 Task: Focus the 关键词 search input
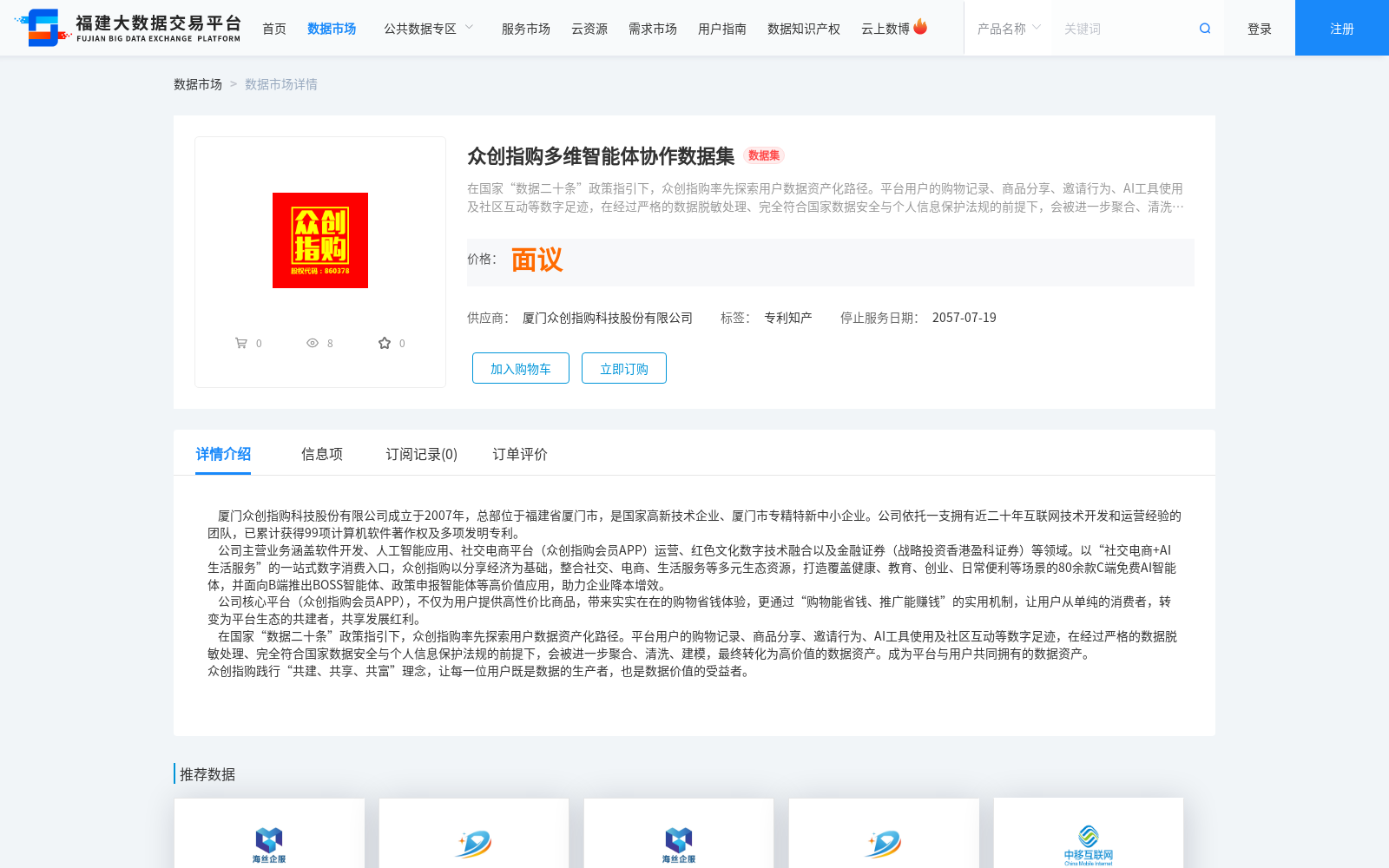(x=1124, y=29)
